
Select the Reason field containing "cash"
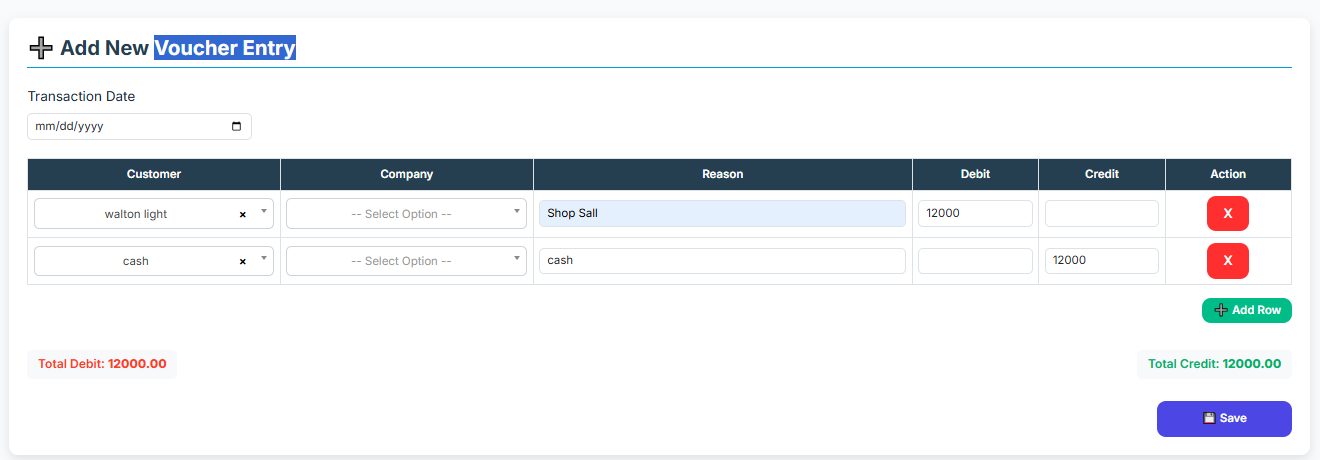[x=722, y=261]
